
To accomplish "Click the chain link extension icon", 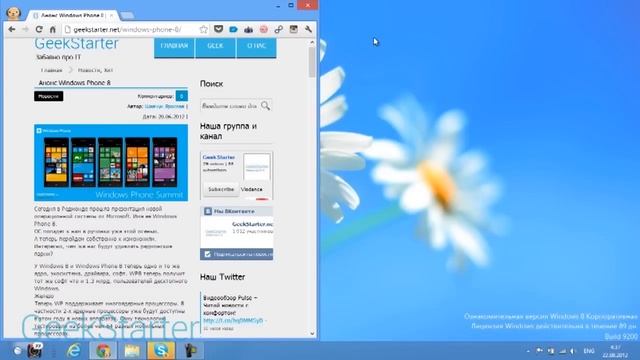I will click(278, 29).
